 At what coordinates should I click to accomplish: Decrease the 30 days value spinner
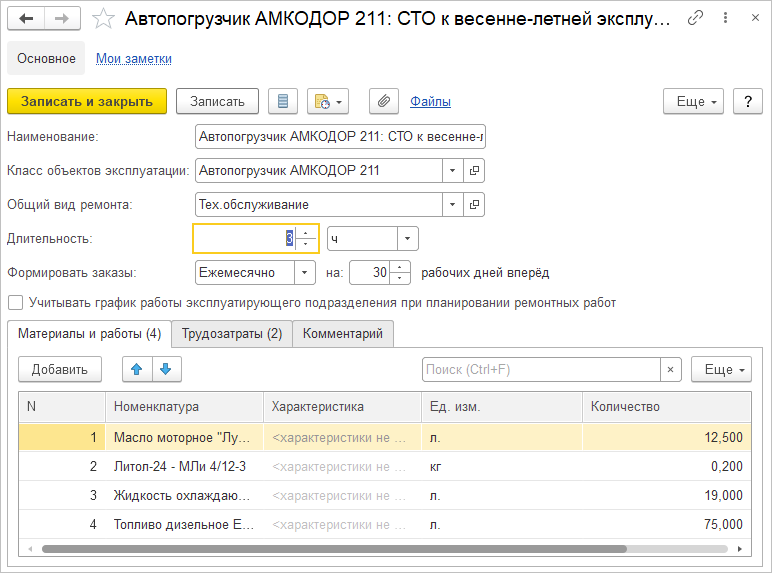[x=400, y=278]
